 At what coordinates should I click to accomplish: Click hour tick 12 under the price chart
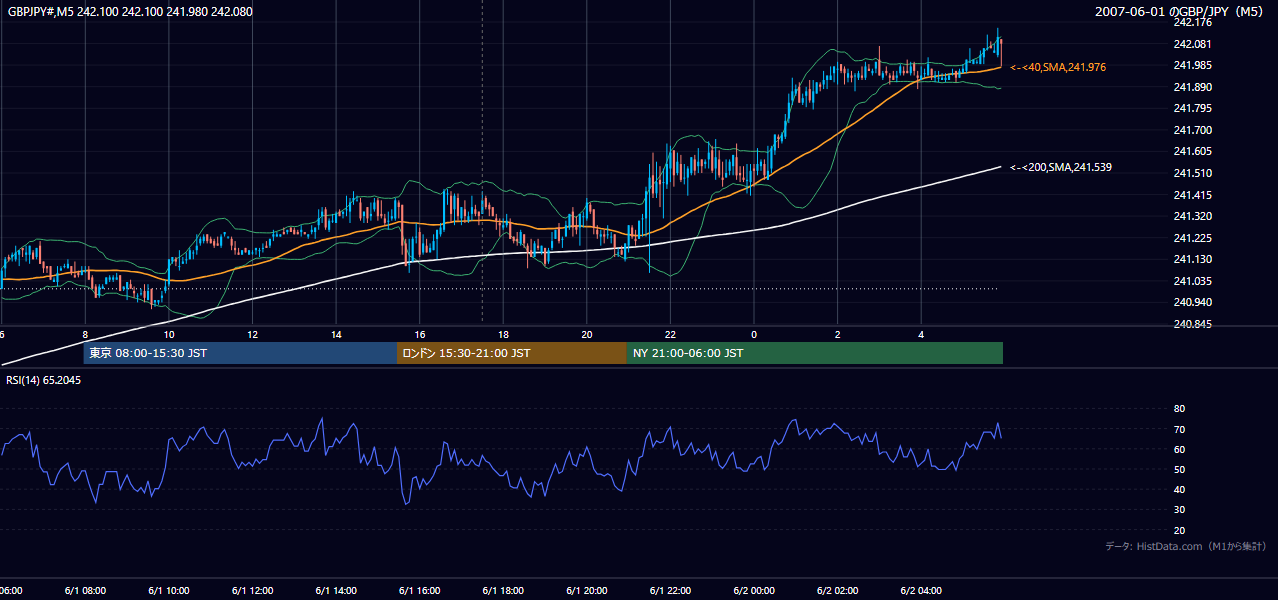[252, 335]
